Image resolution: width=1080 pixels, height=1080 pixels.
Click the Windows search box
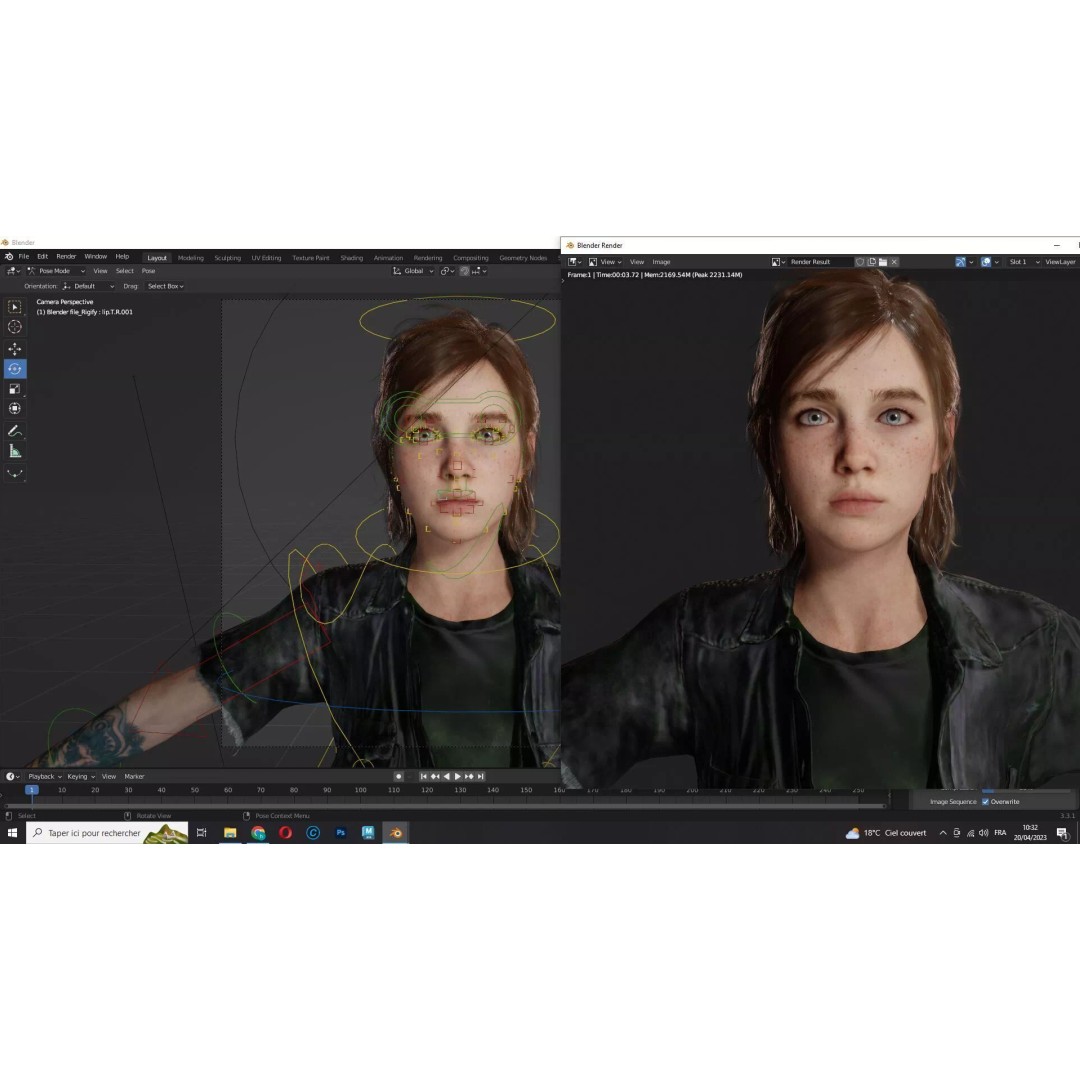click(x=107, y=833)
